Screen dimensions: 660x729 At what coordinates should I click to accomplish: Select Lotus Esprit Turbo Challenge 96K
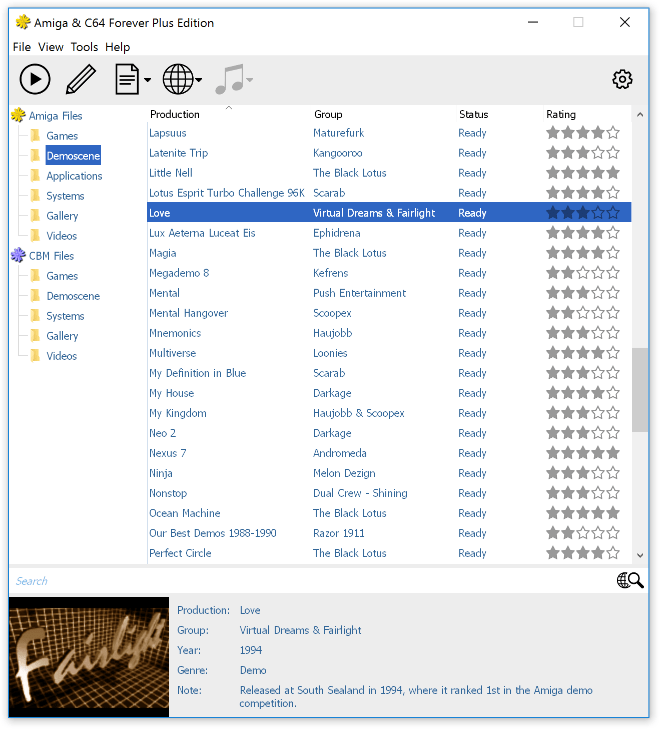(x=389, y=193)
